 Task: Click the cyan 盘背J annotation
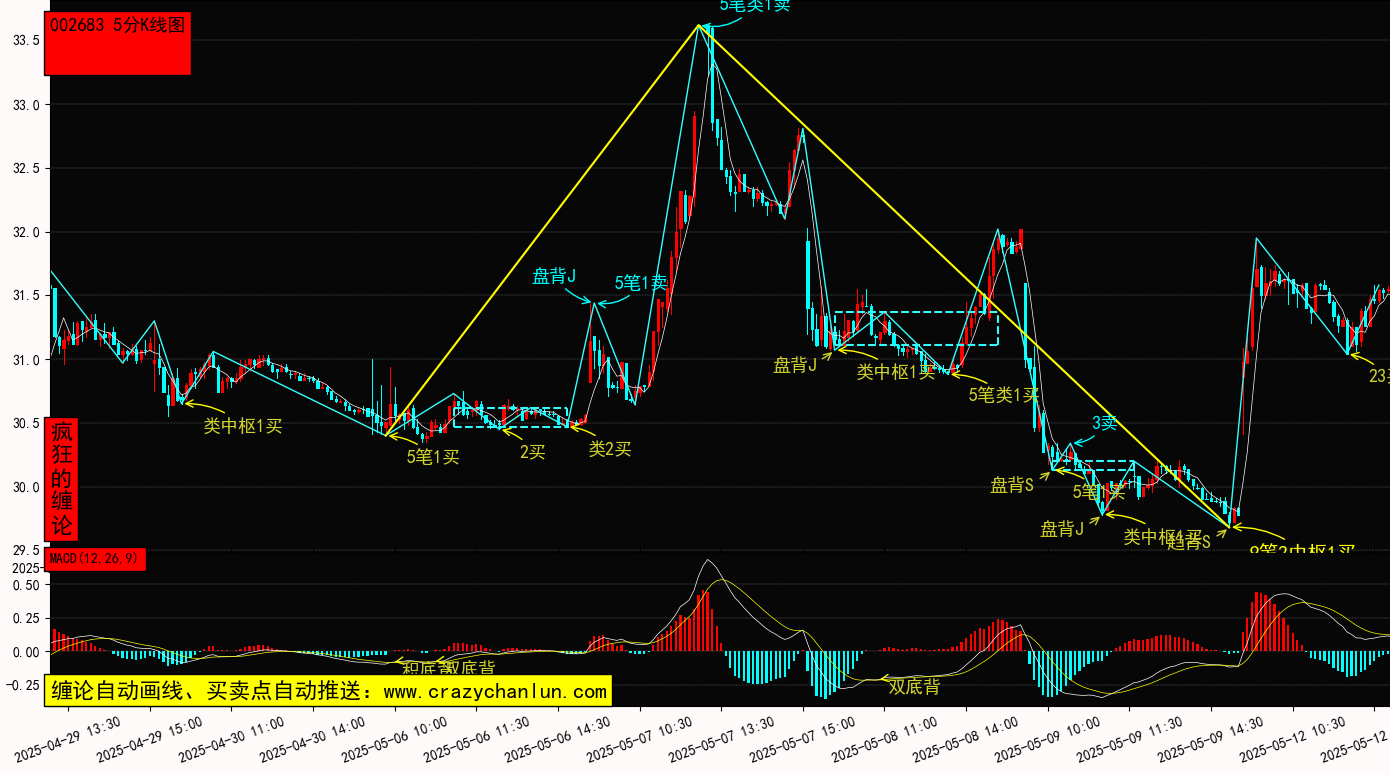(x=554, y=276)
